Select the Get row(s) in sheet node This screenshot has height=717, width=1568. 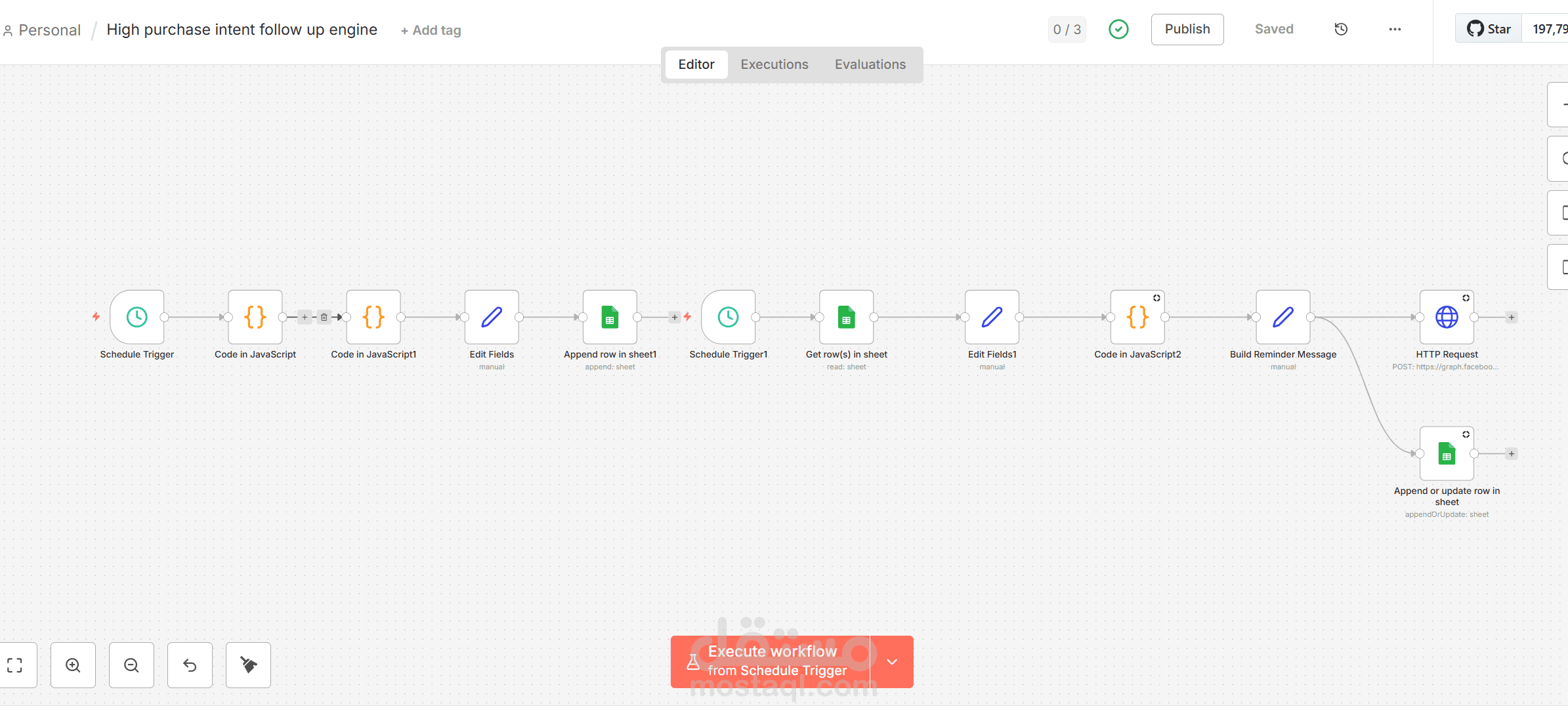click(846, 317)
